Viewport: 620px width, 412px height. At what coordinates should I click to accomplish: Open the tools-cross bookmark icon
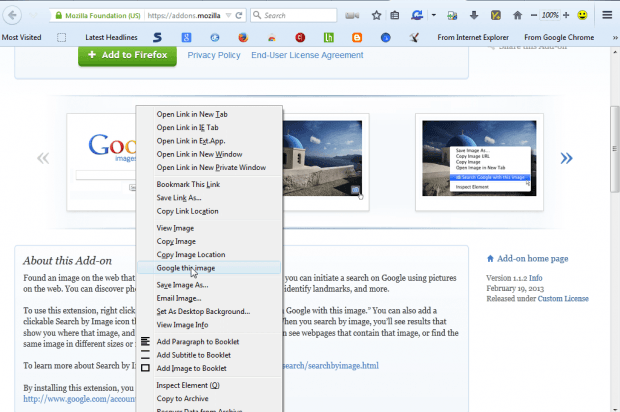coord(414,38)
